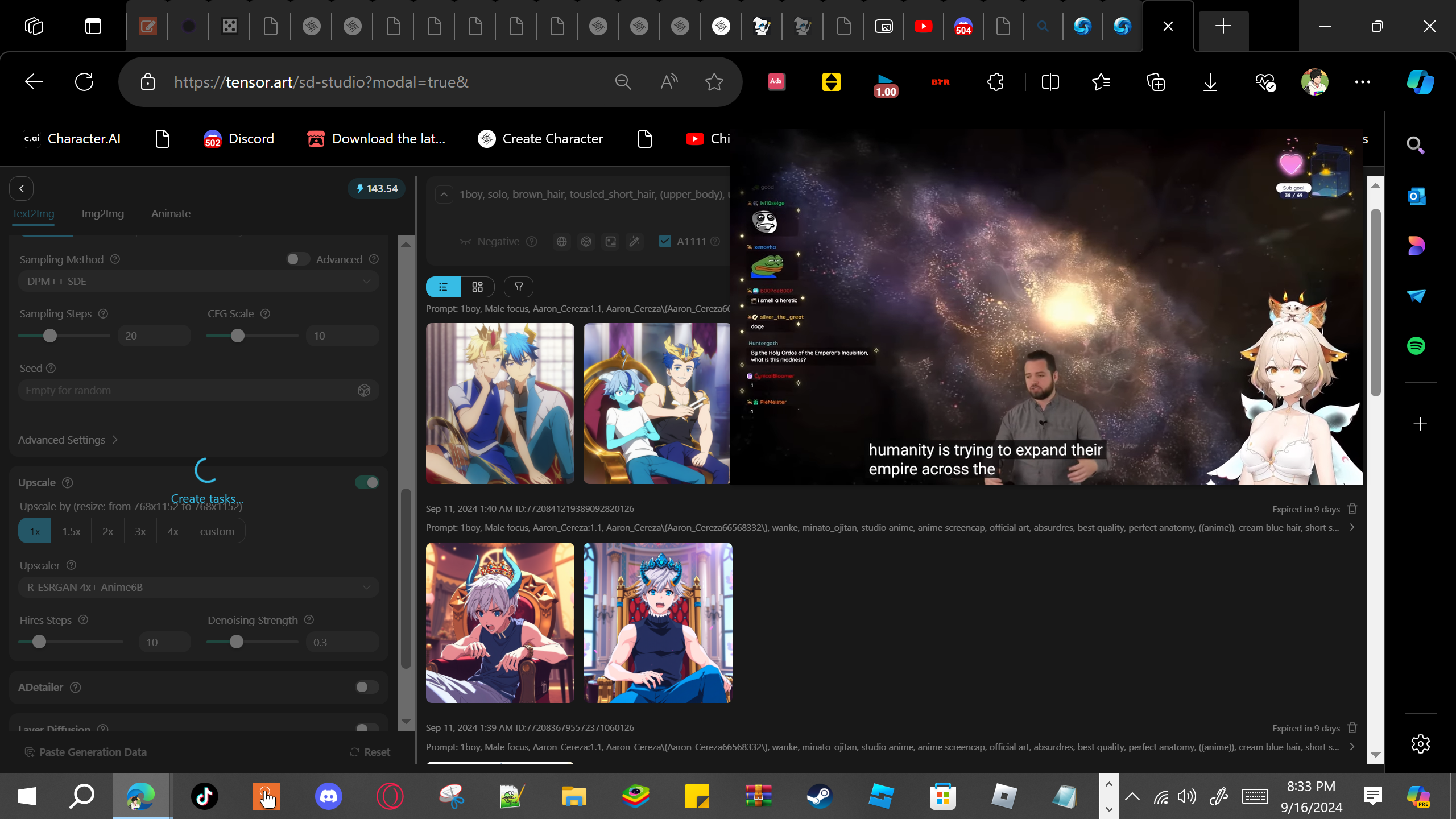Enable the ADetailer toggle
This screenshot has height=819, width=1456.
pos(367,687)
